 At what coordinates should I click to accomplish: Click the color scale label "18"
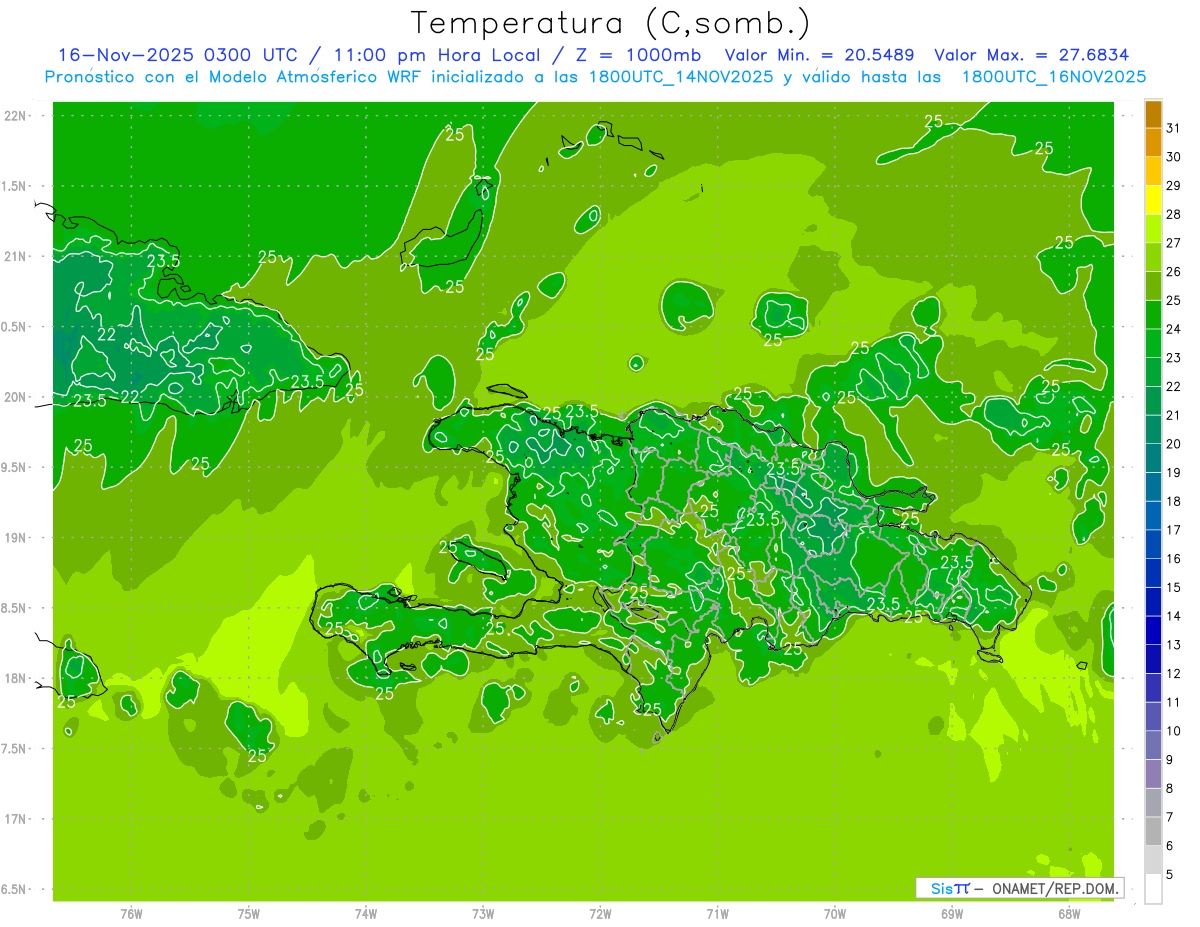point(1174,501)
